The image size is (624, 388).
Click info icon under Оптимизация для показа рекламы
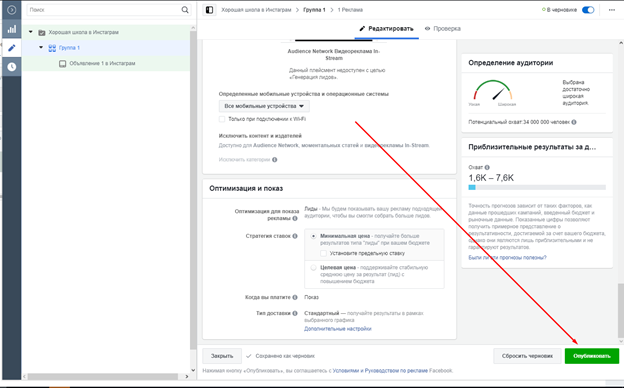[295, 218]
